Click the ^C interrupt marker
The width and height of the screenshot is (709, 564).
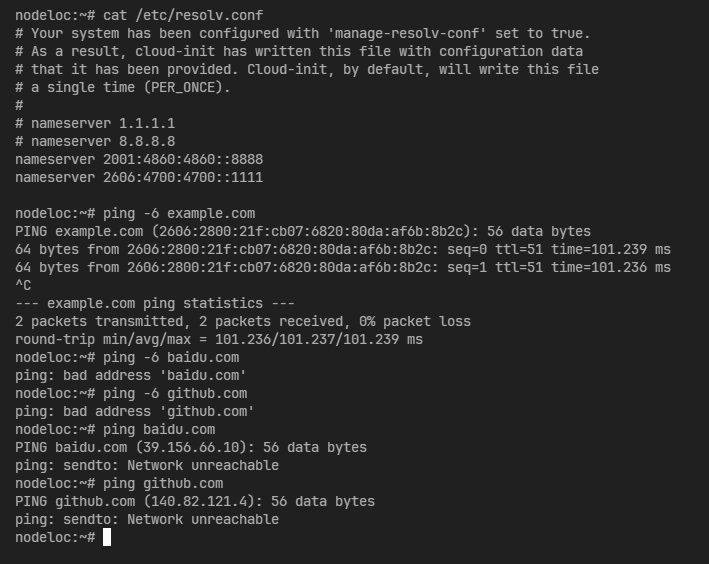pyautogui.click(x=23, y=285)
